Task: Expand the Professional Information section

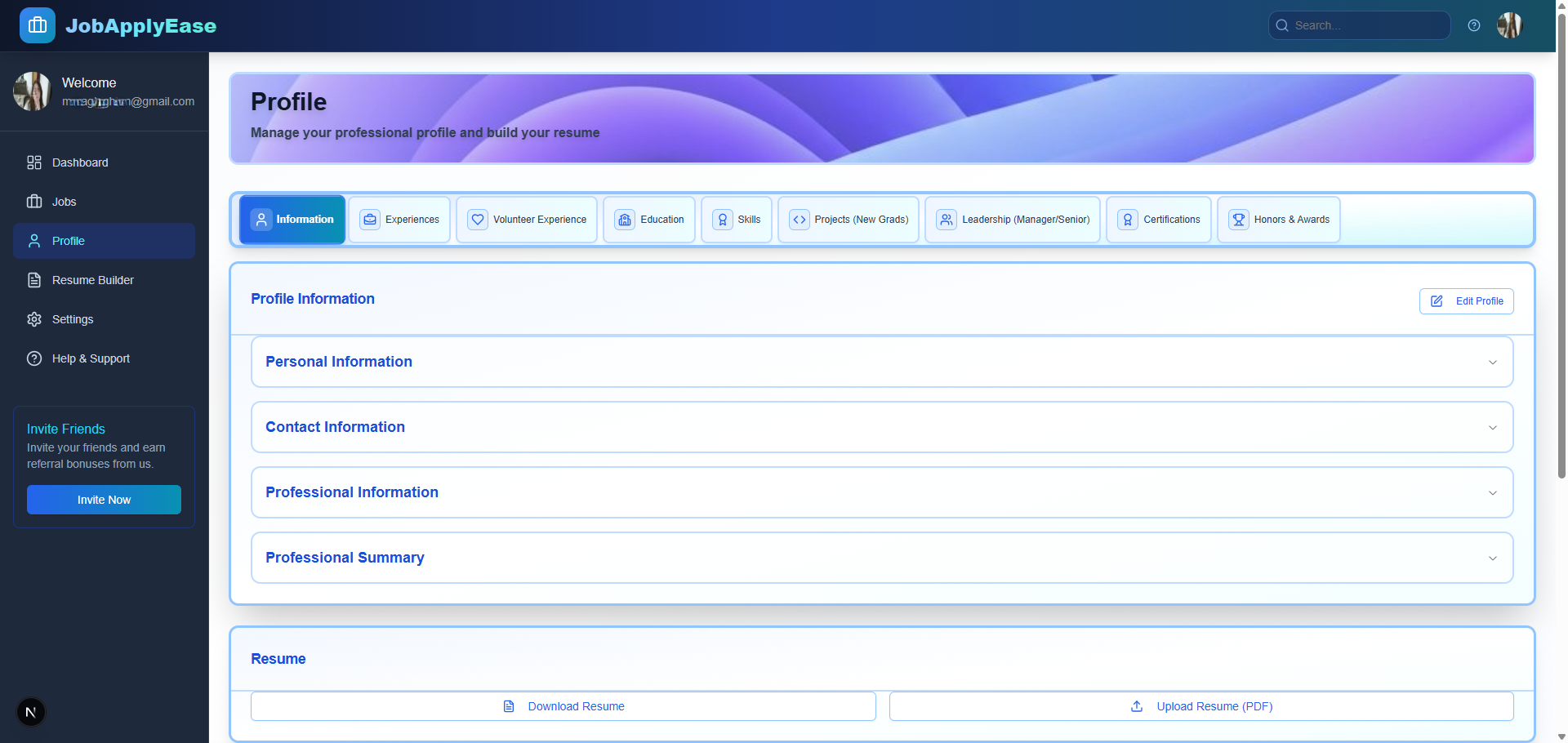Action: 881,492
